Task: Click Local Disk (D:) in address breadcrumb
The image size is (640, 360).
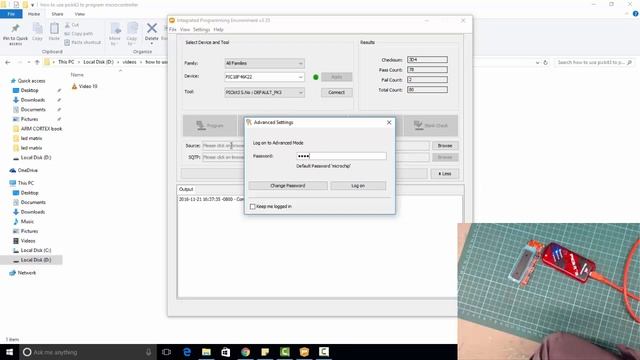Action: [x=98, y=62]
